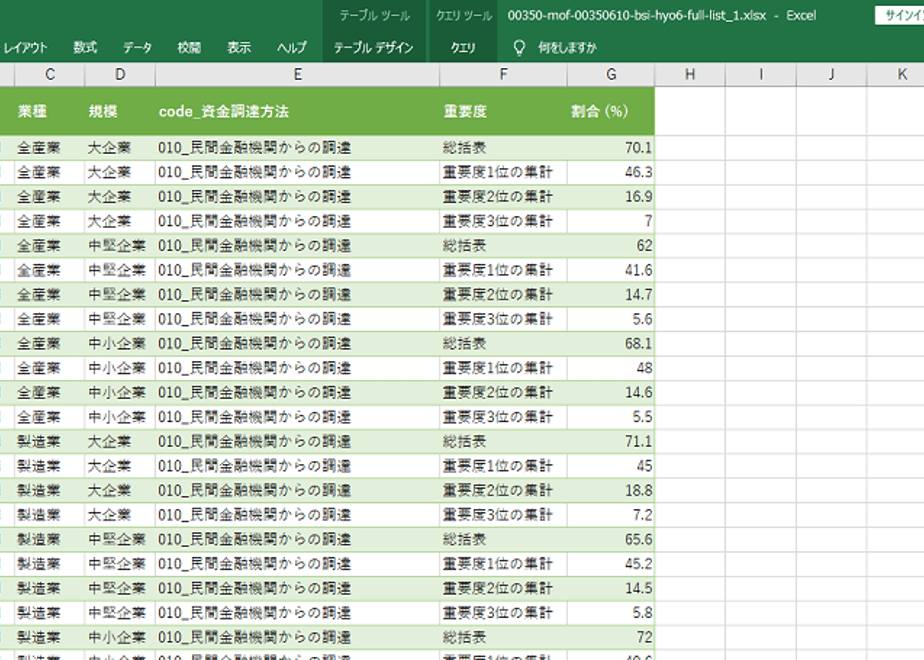Select the cell with value 48
The height and width of the screenshot is (660, 924).
tap(611, 368)
